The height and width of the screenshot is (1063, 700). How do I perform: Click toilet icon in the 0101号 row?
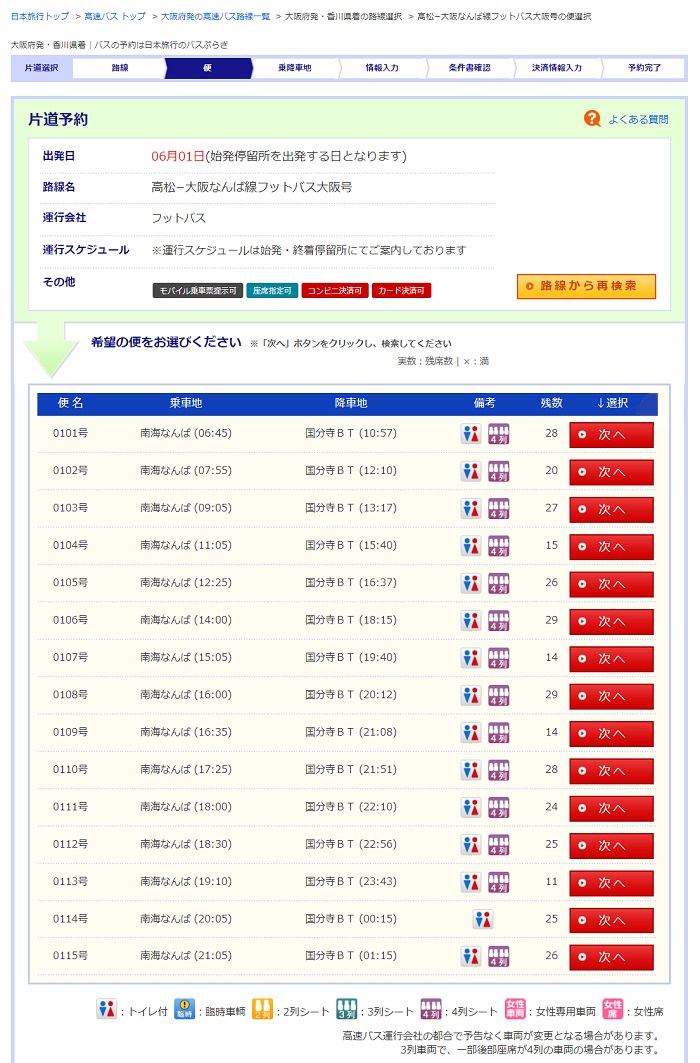tap(471, 434)
